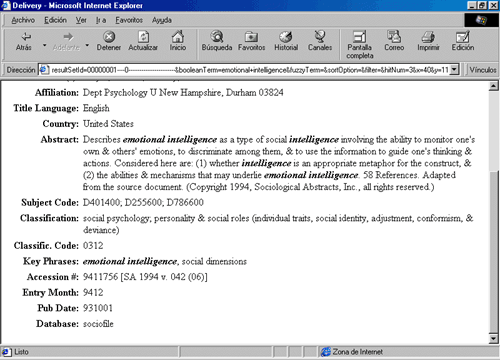Open the Canales panel
This screenshot has width=500, height=360.
[320, 41]
